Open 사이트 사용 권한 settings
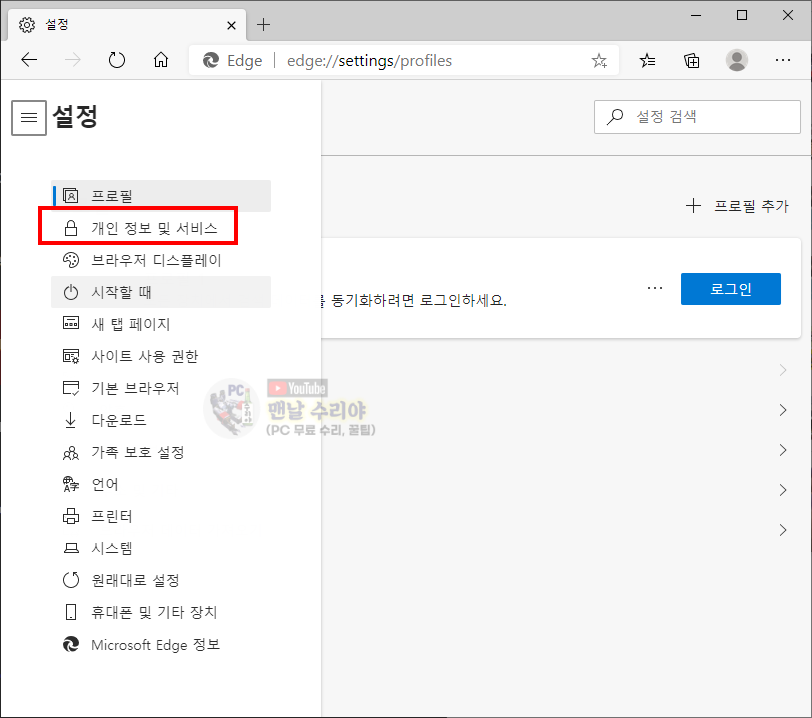 [x=161, y=356]
